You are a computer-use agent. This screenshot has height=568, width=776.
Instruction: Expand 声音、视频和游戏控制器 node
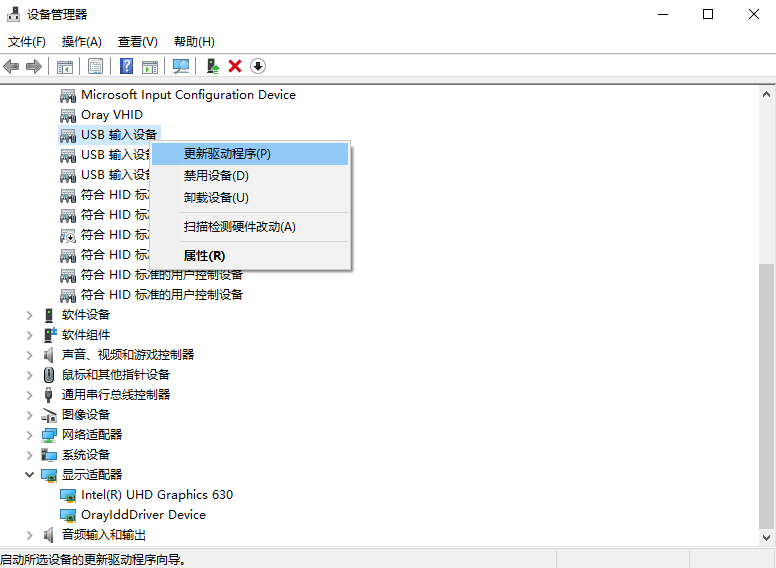tap(29, 355)
